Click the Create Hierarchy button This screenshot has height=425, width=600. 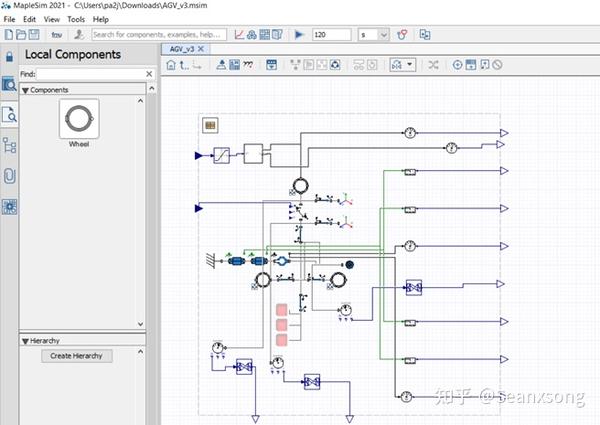tap(77, 356)
